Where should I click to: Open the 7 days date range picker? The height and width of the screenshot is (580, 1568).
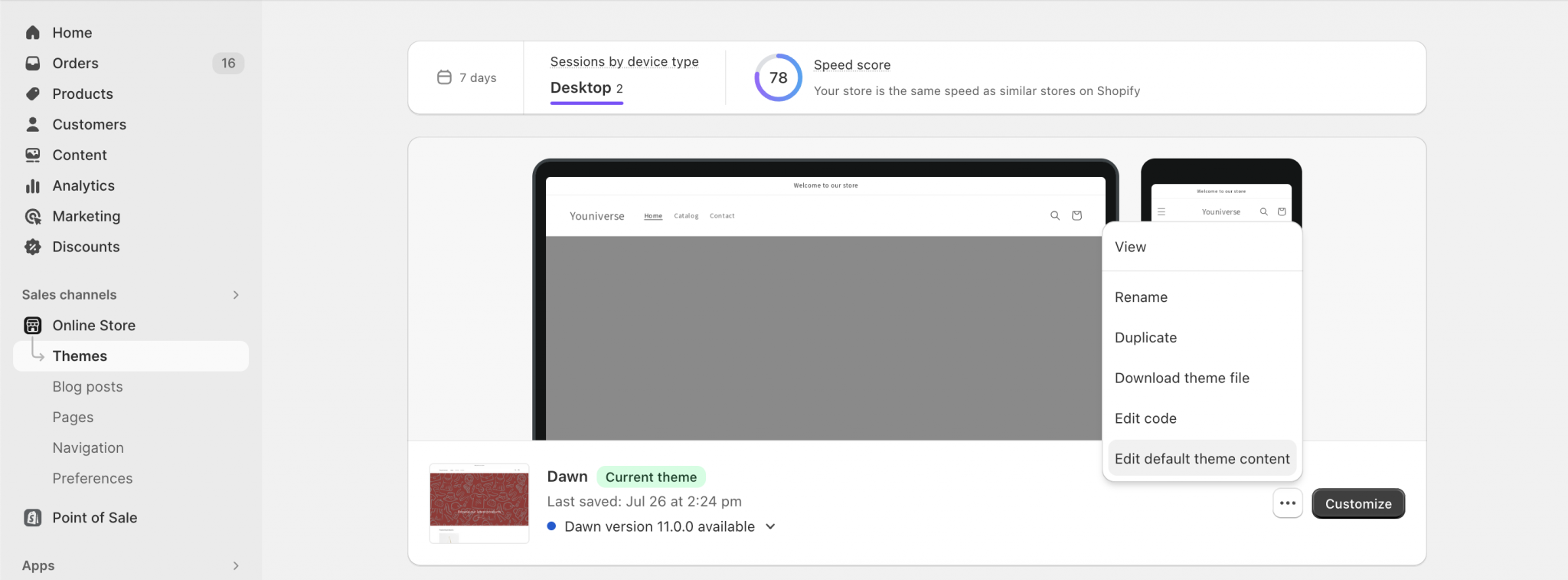466,77
